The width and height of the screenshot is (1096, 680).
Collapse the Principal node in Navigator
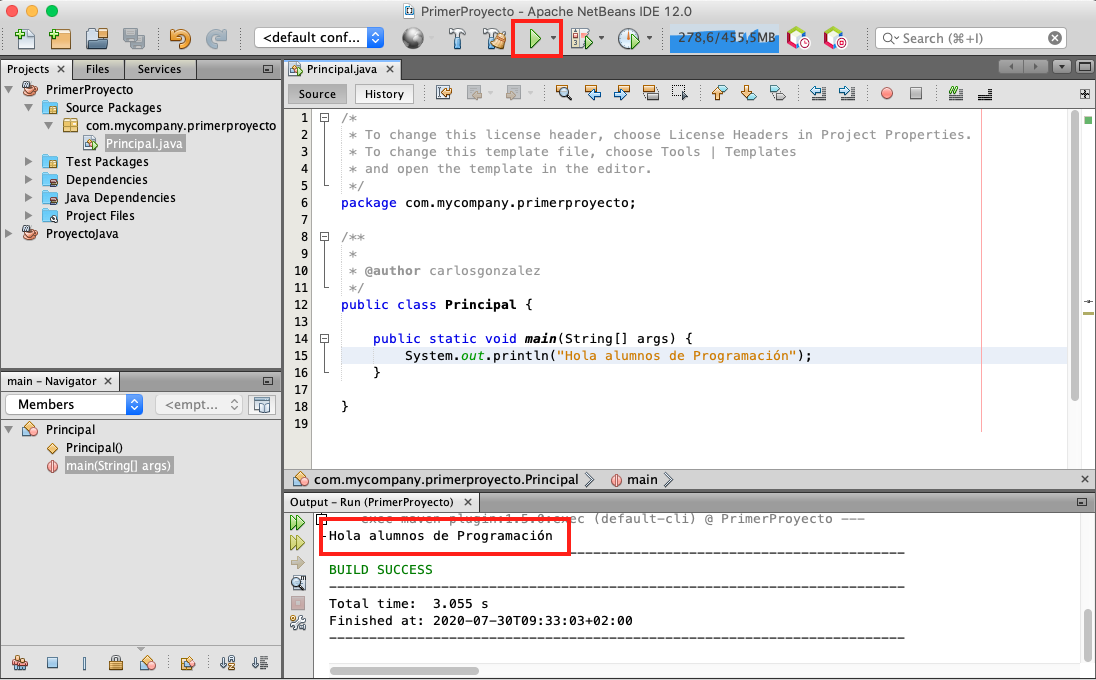click(9, 429)
